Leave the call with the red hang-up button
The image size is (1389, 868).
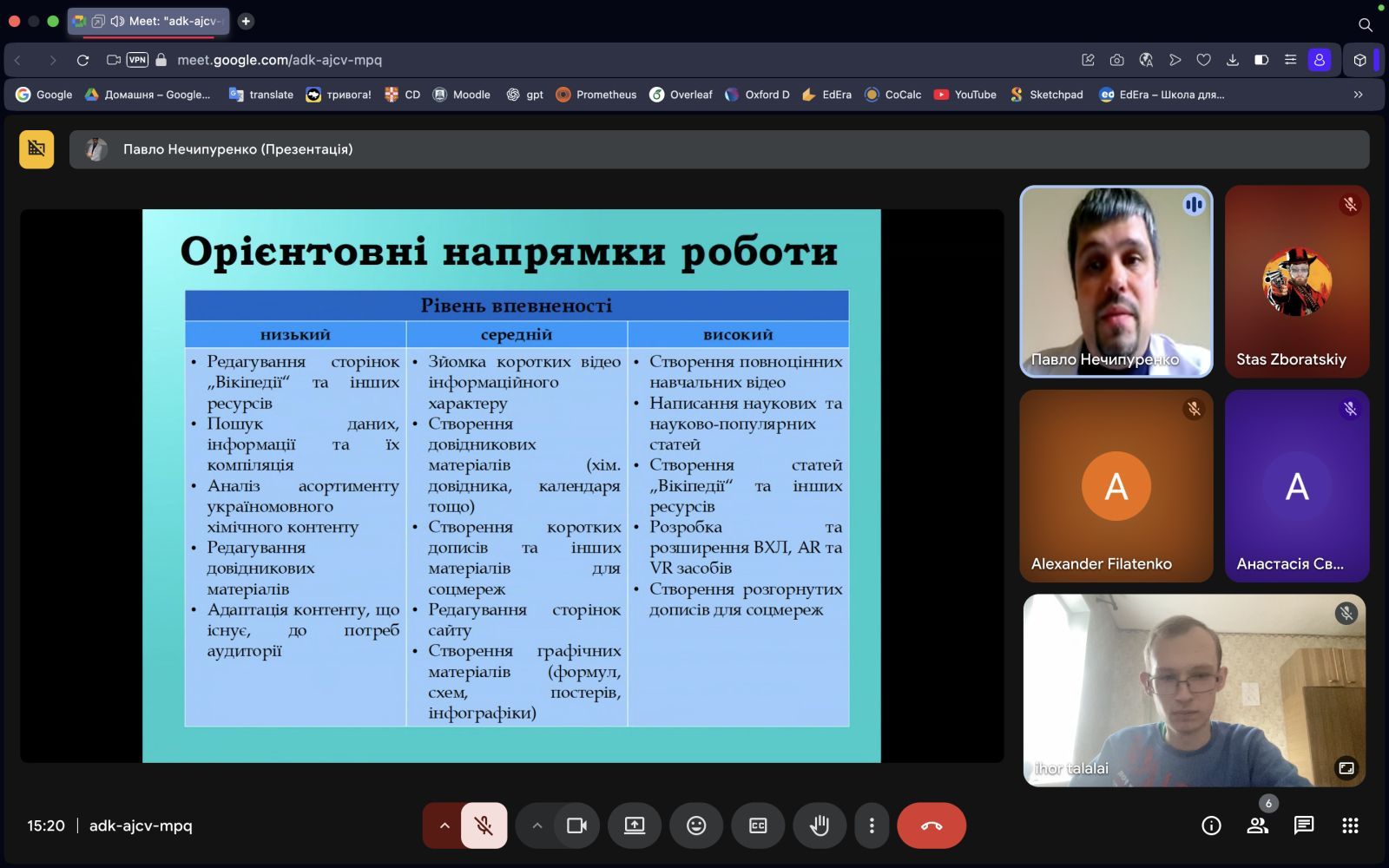[931, 825]
